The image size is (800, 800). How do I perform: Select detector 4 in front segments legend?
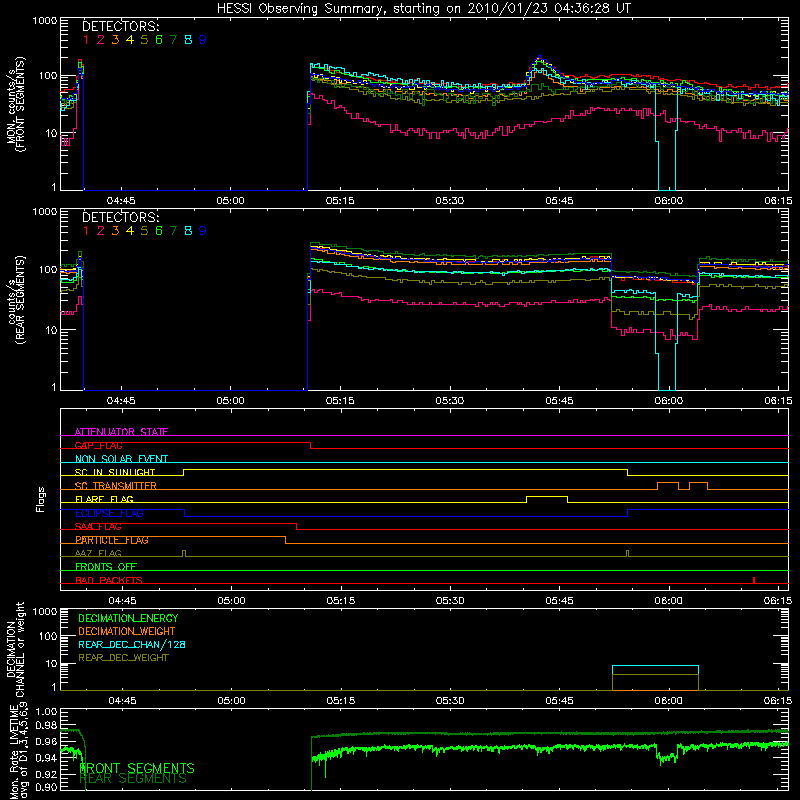[x=130, y=40]
